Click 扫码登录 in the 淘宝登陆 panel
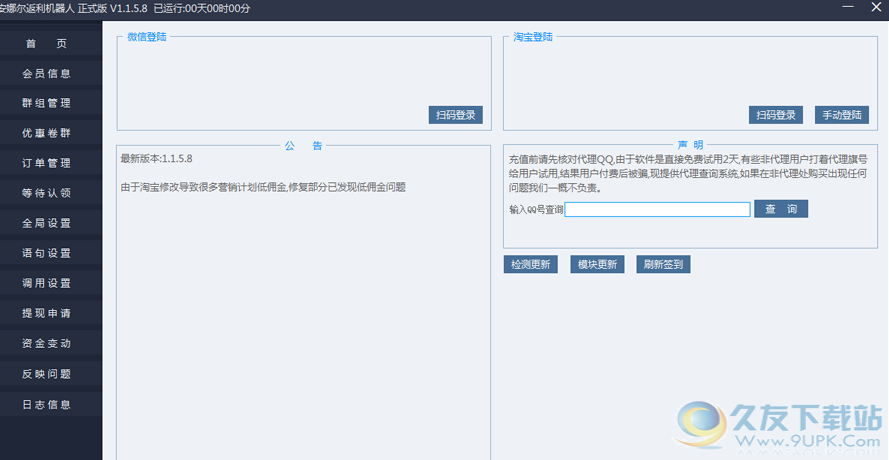 pos(776,115)
